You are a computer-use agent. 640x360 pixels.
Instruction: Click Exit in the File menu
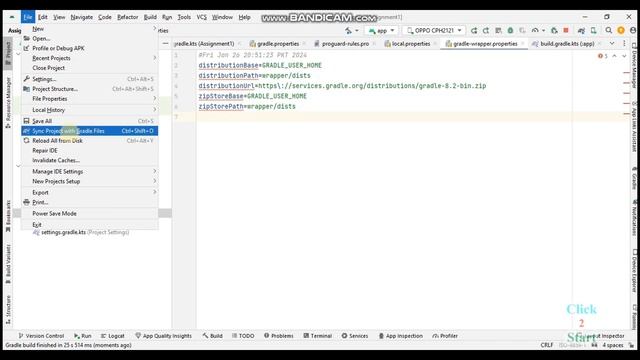[x=89, y=224]
